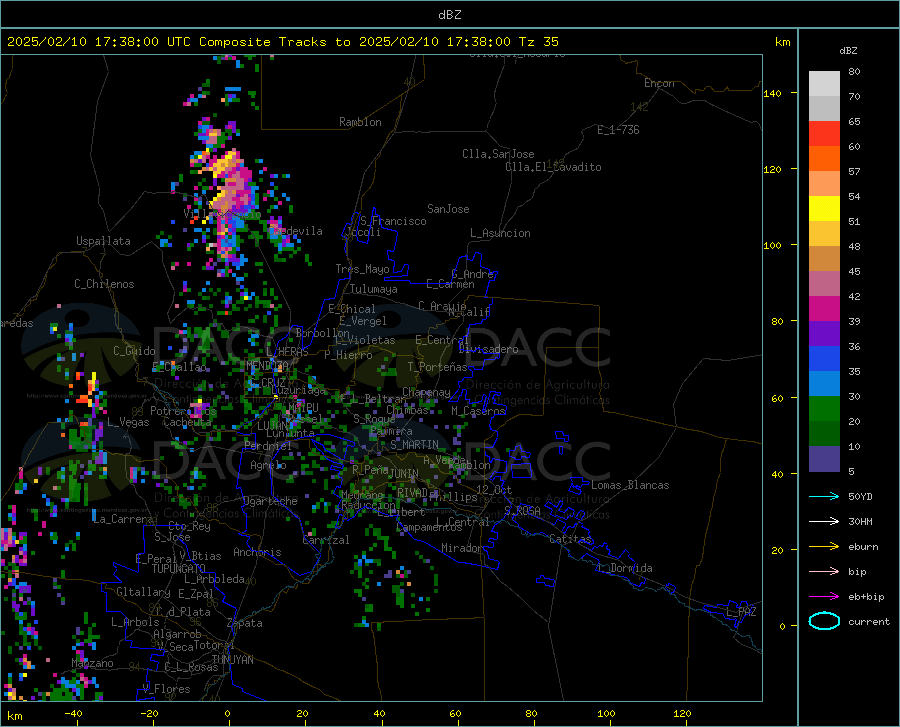Click the yellow timestamp title line
The height and width of the screenshot is (727, 900).
282,42
